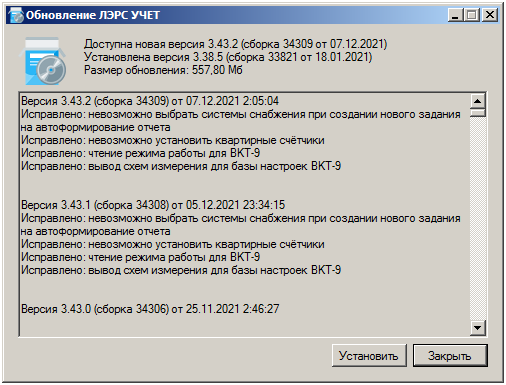Click the квартирные счётчики line under version 3.43.1
The image size is (506, 385).
tap(173, 244)
